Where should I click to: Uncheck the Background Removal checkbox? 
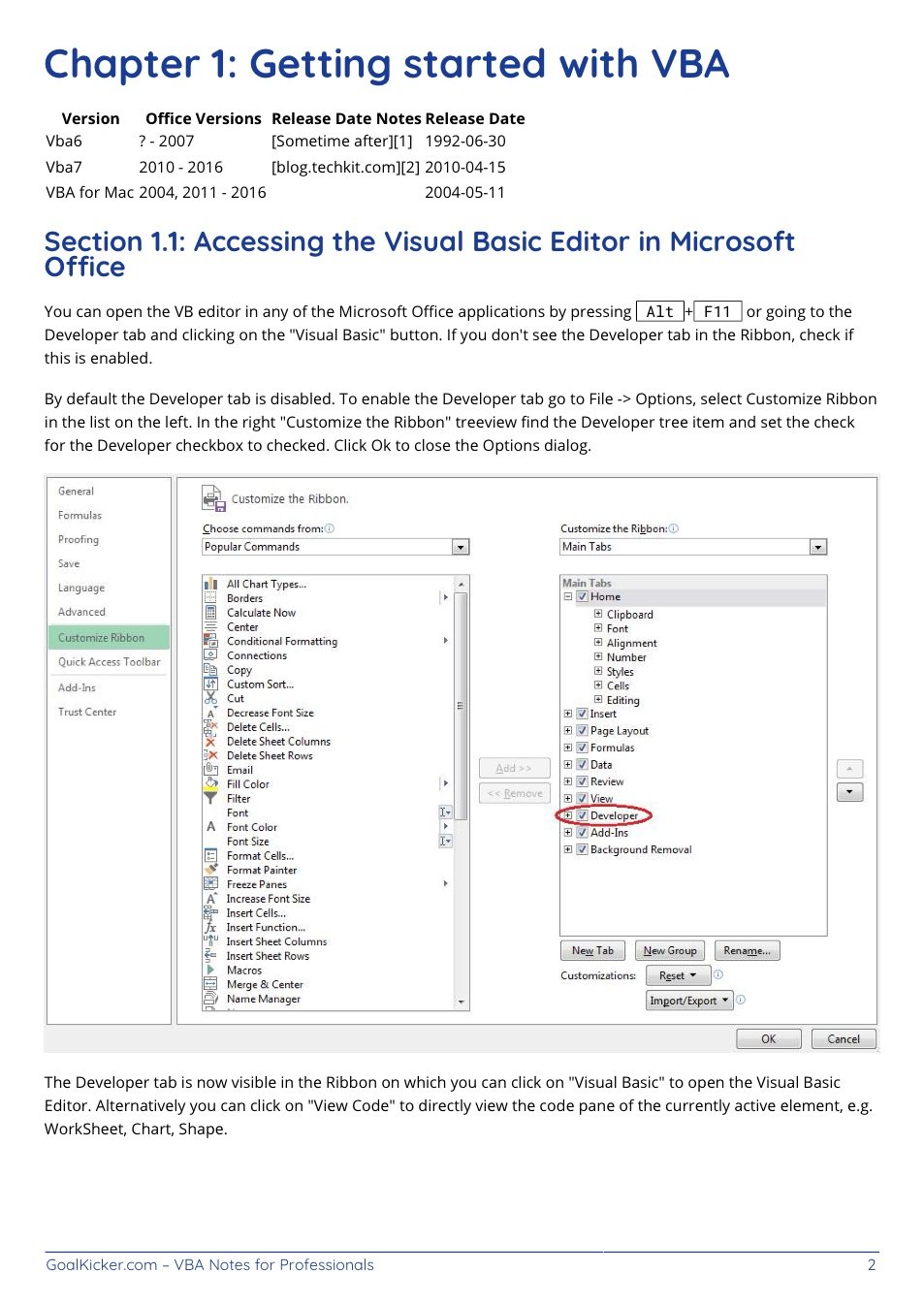tap(583, 849)
